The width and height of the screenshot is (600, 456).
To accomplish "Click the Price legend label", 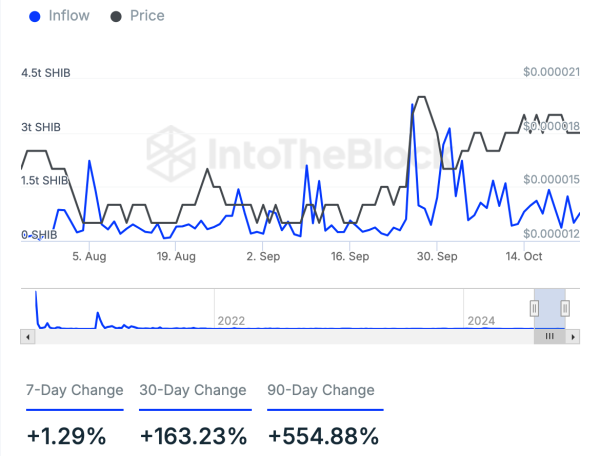I will pos(147,16).
